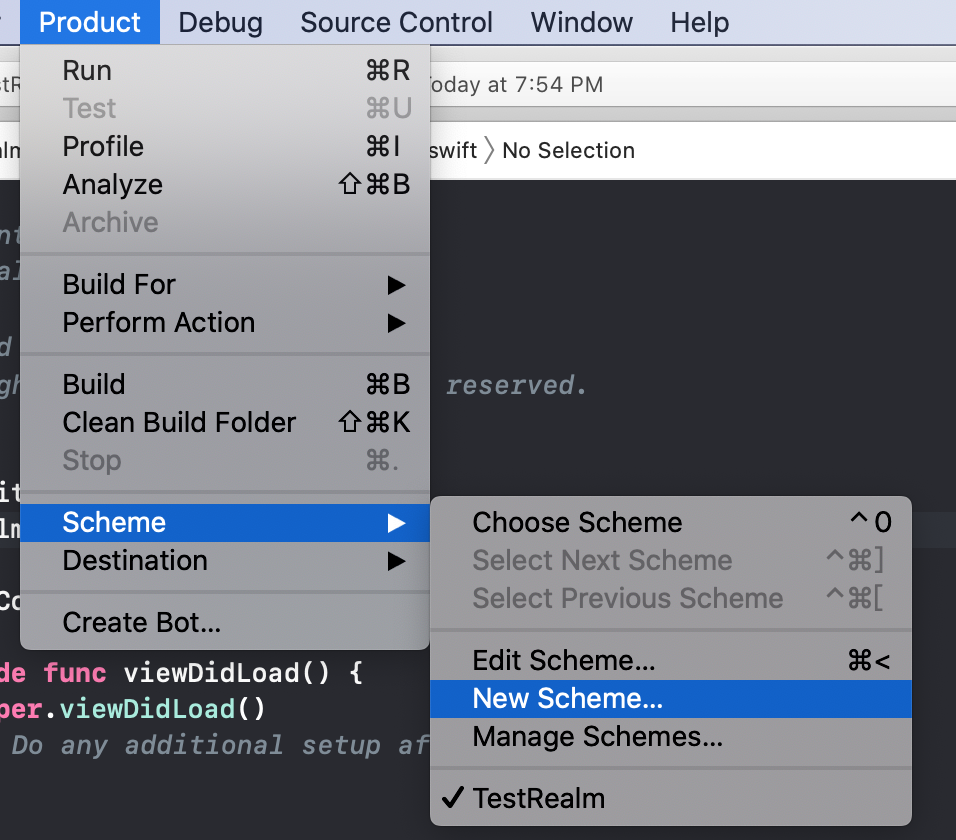Viewport: 956px width, 840px height.
Task: Open the Window menu
Action: pyautogui.click(x=581, y=22)
